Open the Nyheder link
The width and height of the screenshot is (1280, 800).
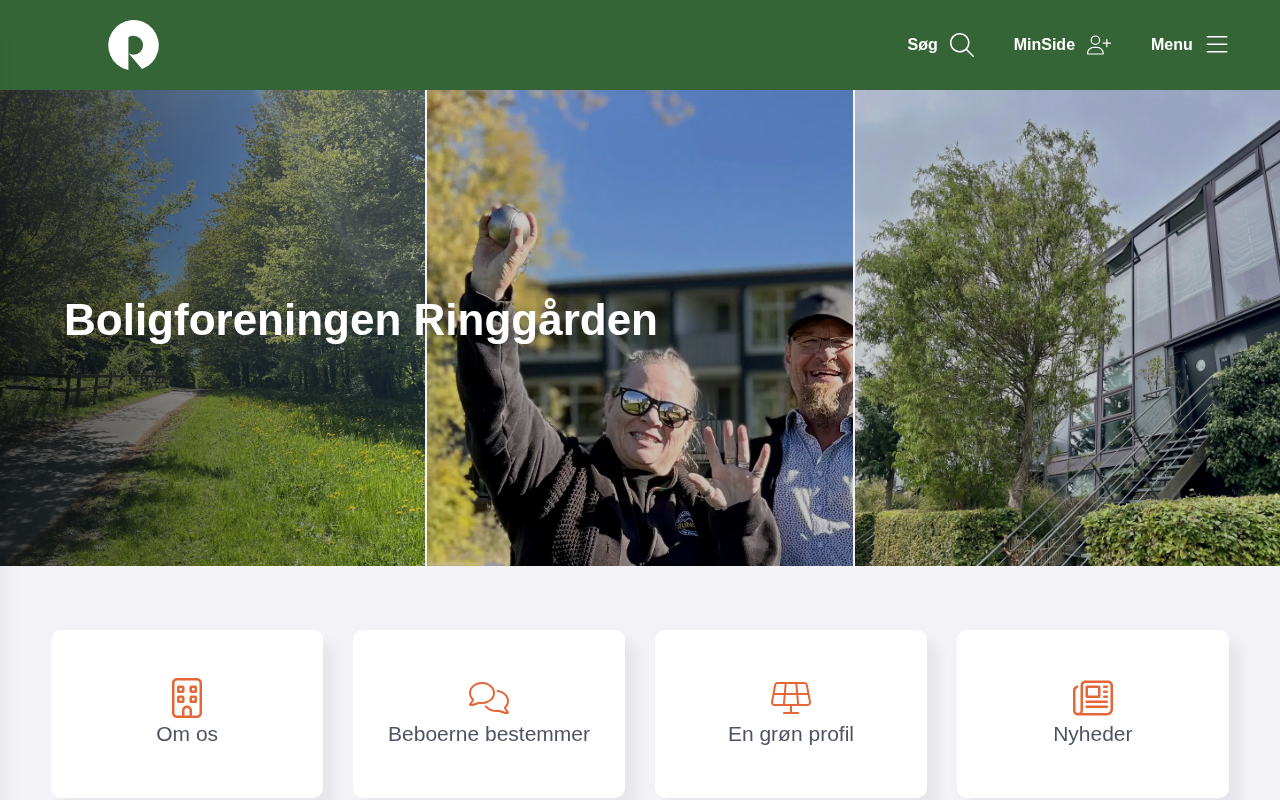1093,734
